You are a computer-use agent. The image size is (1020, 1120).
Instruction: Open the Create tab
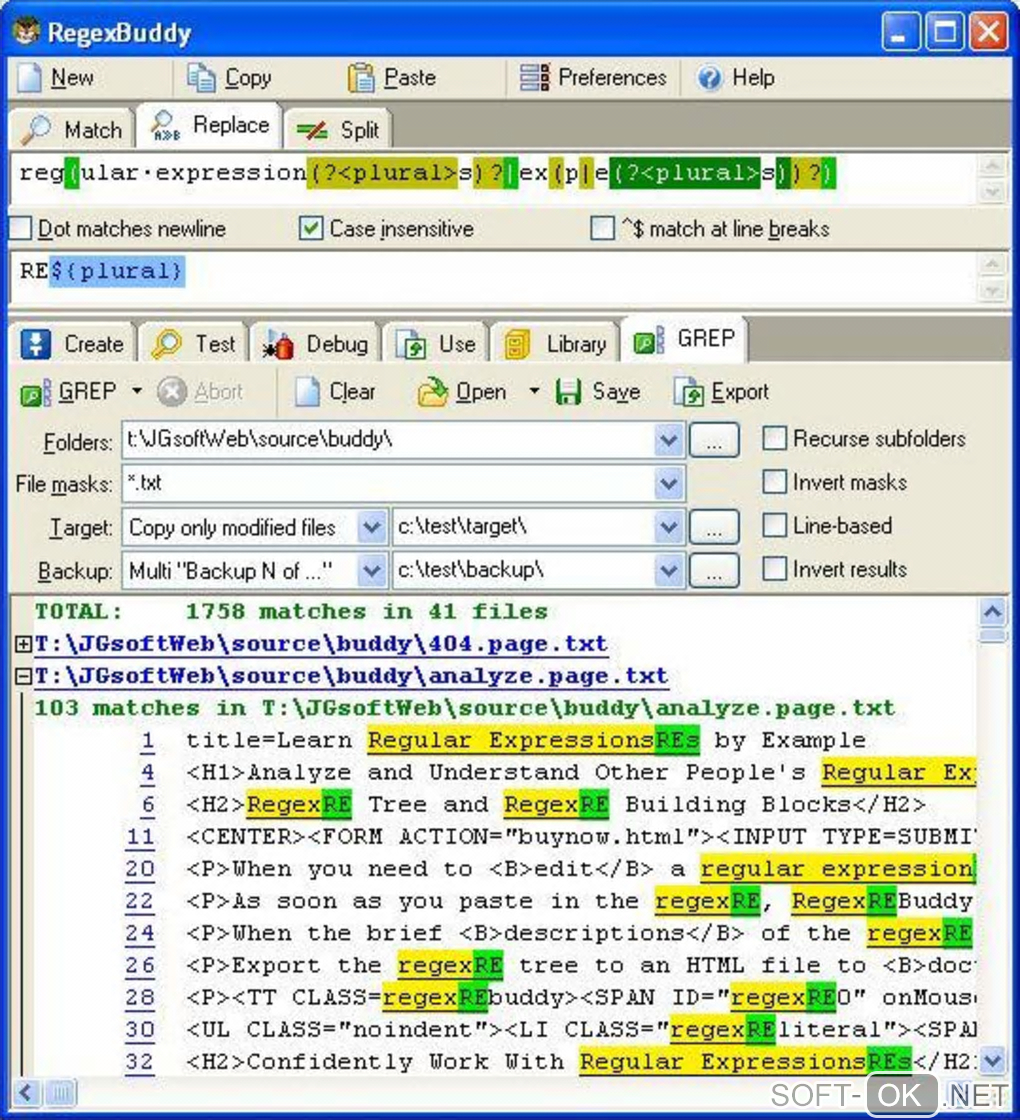tap(72, 344)
